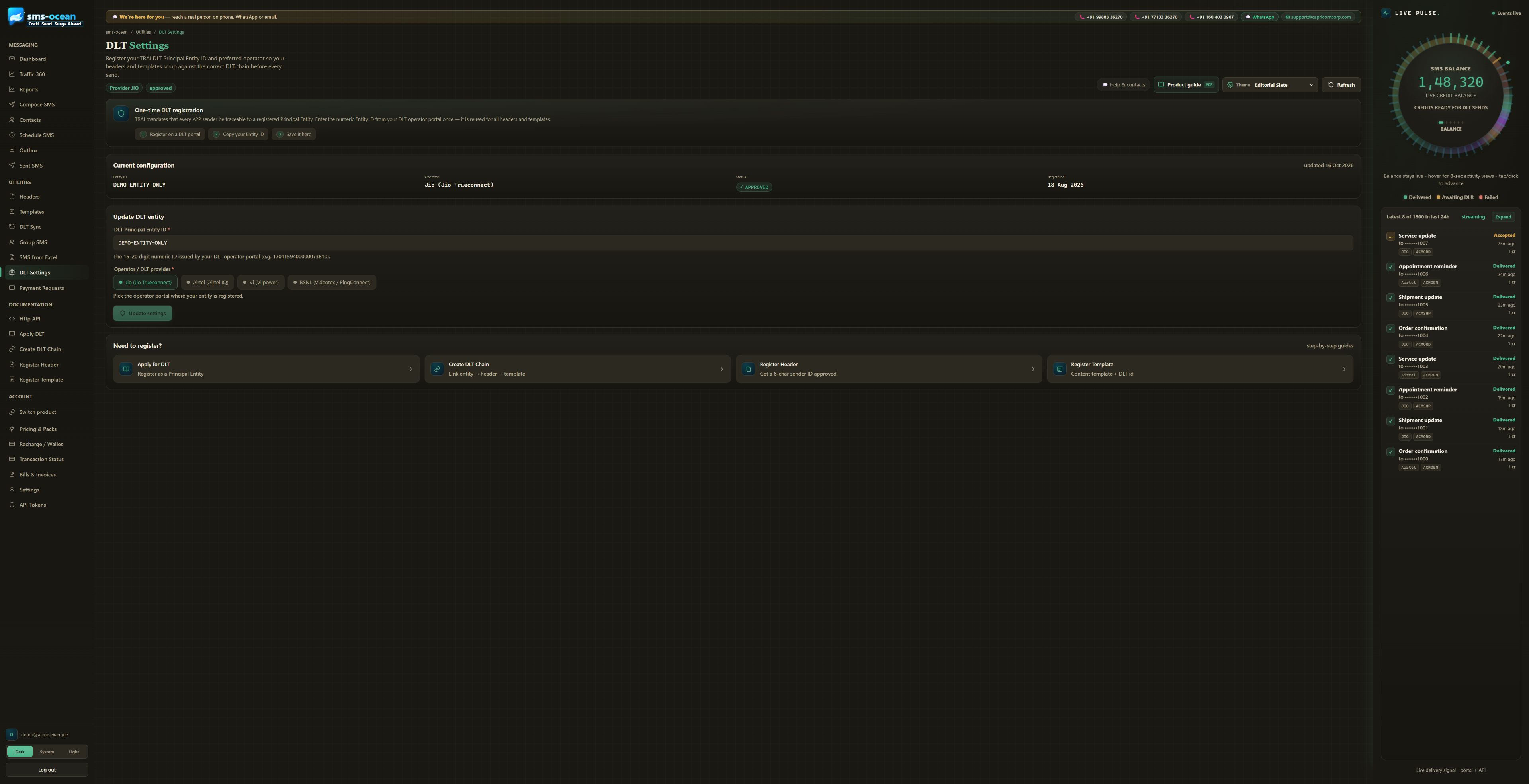
Task: Open Contacts via its person icon
Action: pos(12,120)
